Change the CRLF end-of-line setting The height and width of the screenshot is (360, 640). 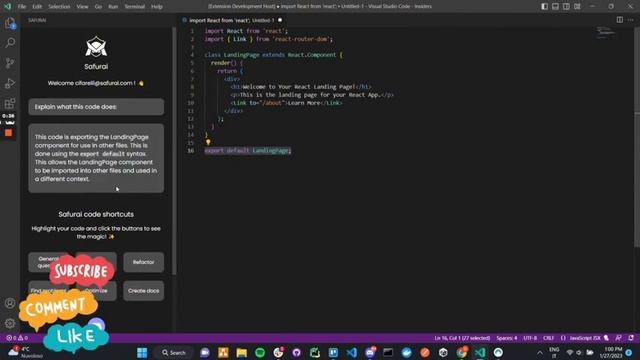(549, 338)
